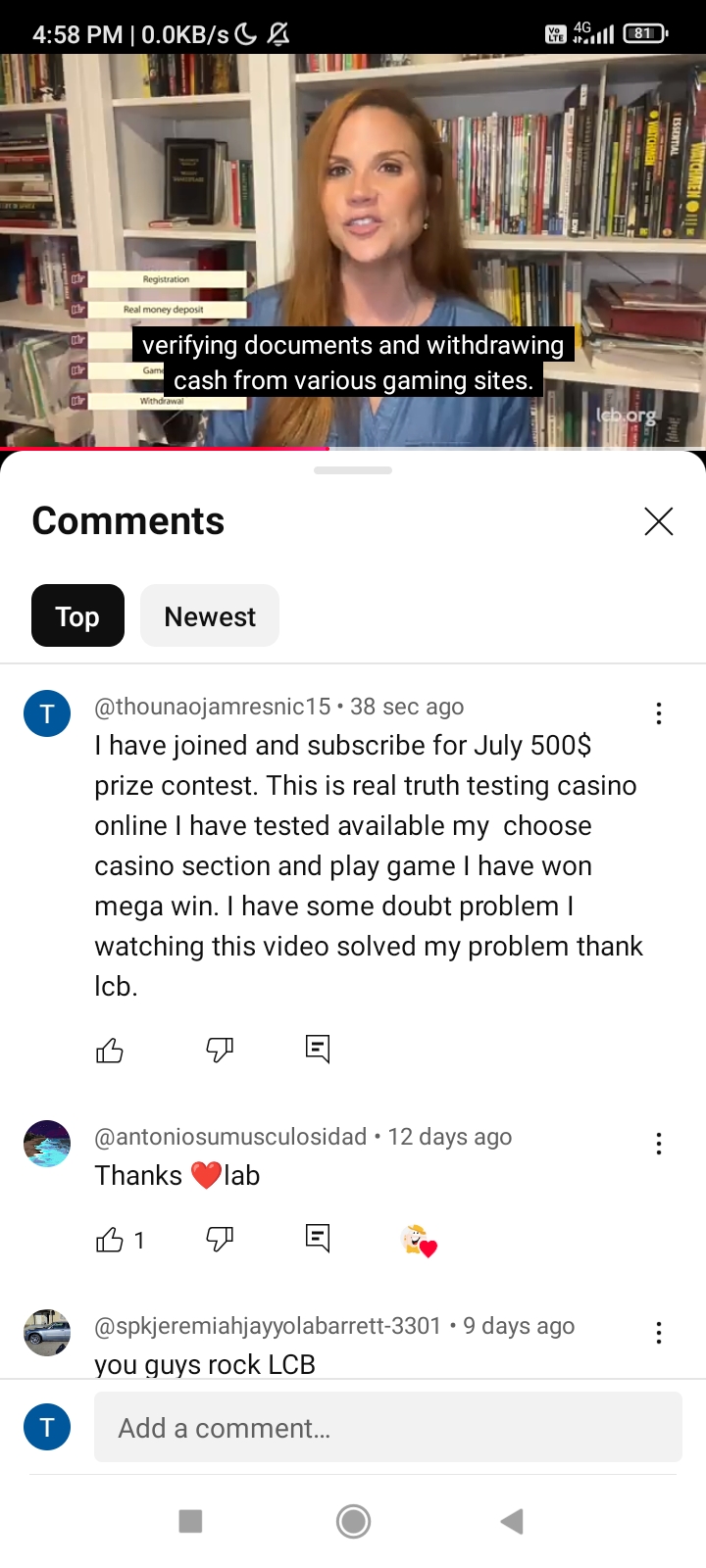Open options menu for the antoniosumusculosidad comment
Image resolution: width=706 pixels, height=1568 pixels.
click(x=659, y=1144)
